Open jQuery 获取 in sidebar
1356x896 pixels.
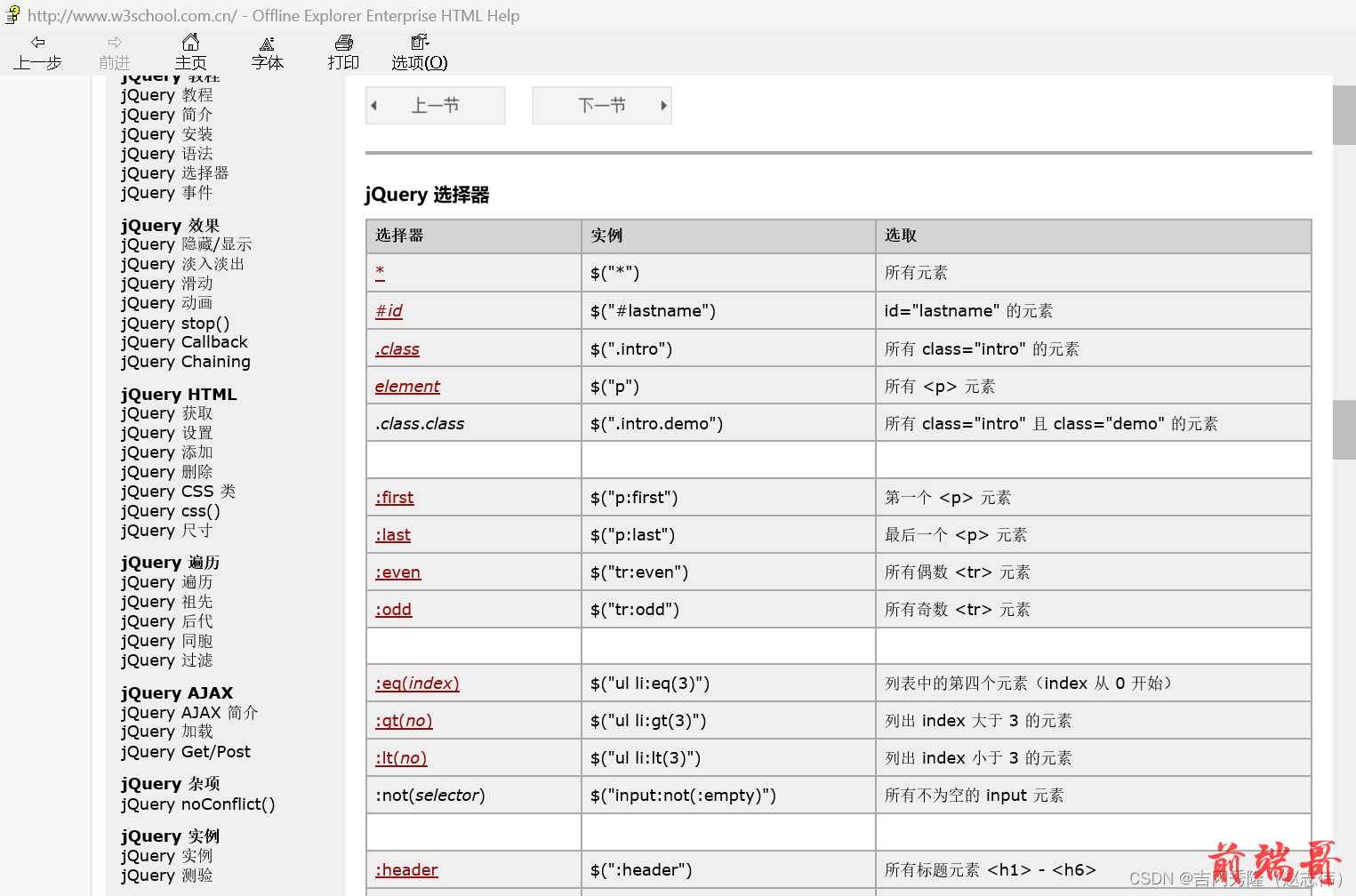(167, 413)
